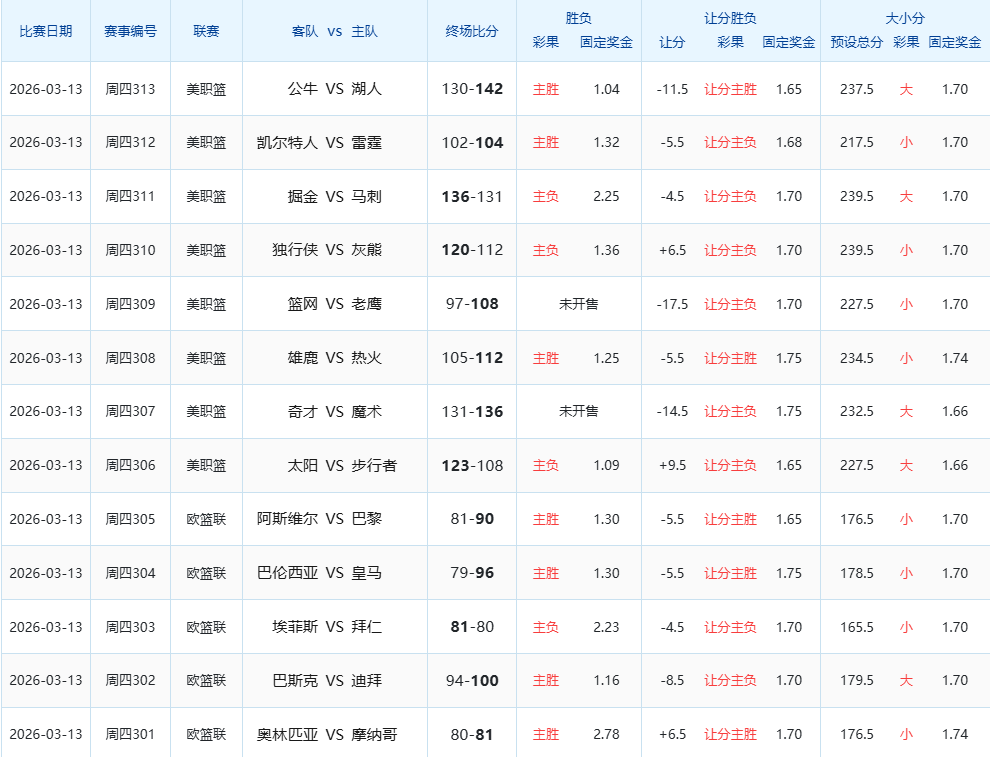Screen dimensions: 990x757
Task: Click the 赛事编号 column header
Action: click(130, 31)
